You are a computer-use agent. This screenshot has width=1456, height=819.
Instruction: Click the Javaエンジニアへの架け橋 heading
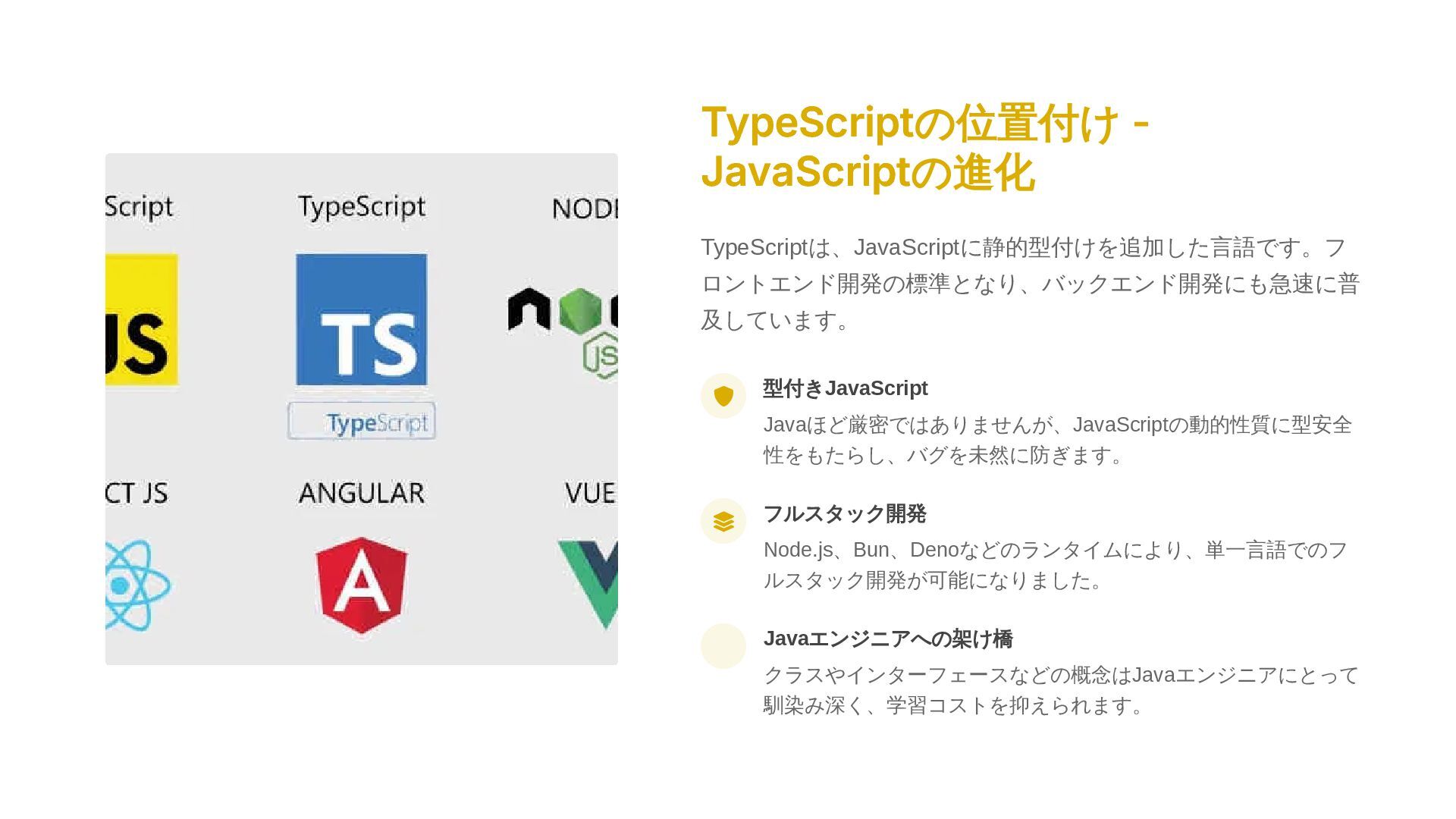[887, 639]
